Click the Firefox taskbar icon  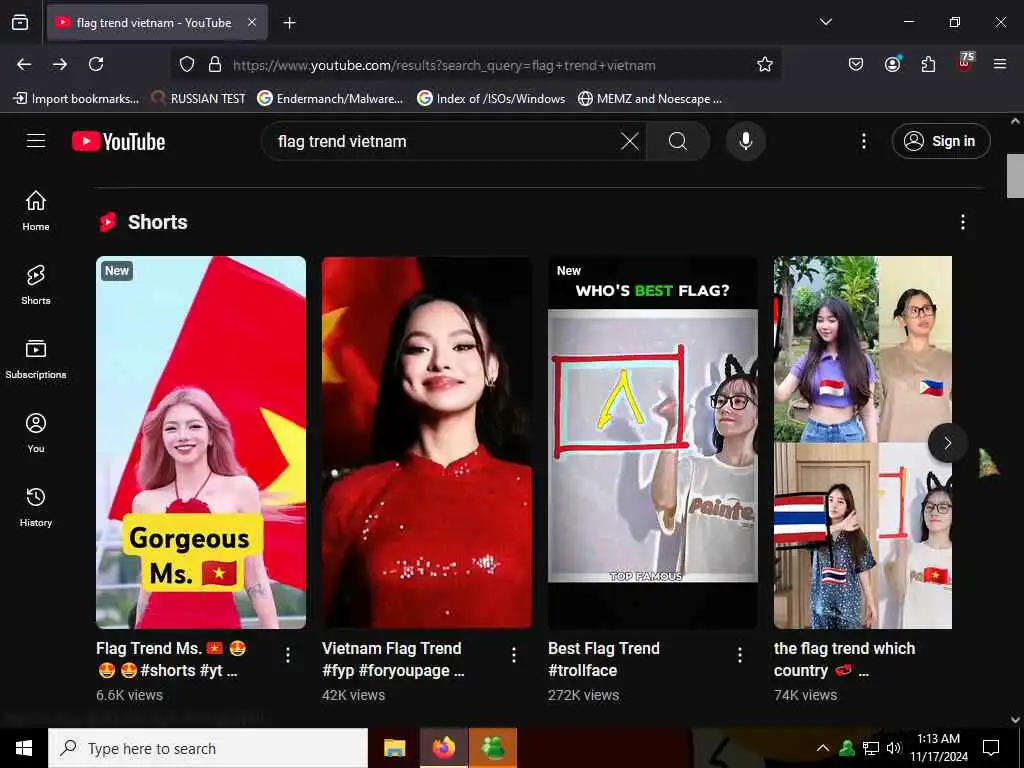coord(444,748)
